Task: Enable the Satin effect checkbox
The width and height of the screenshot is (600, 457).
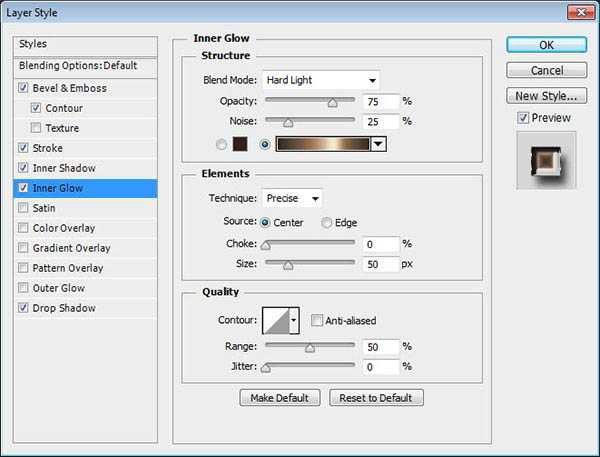Action: pos(23,208)
